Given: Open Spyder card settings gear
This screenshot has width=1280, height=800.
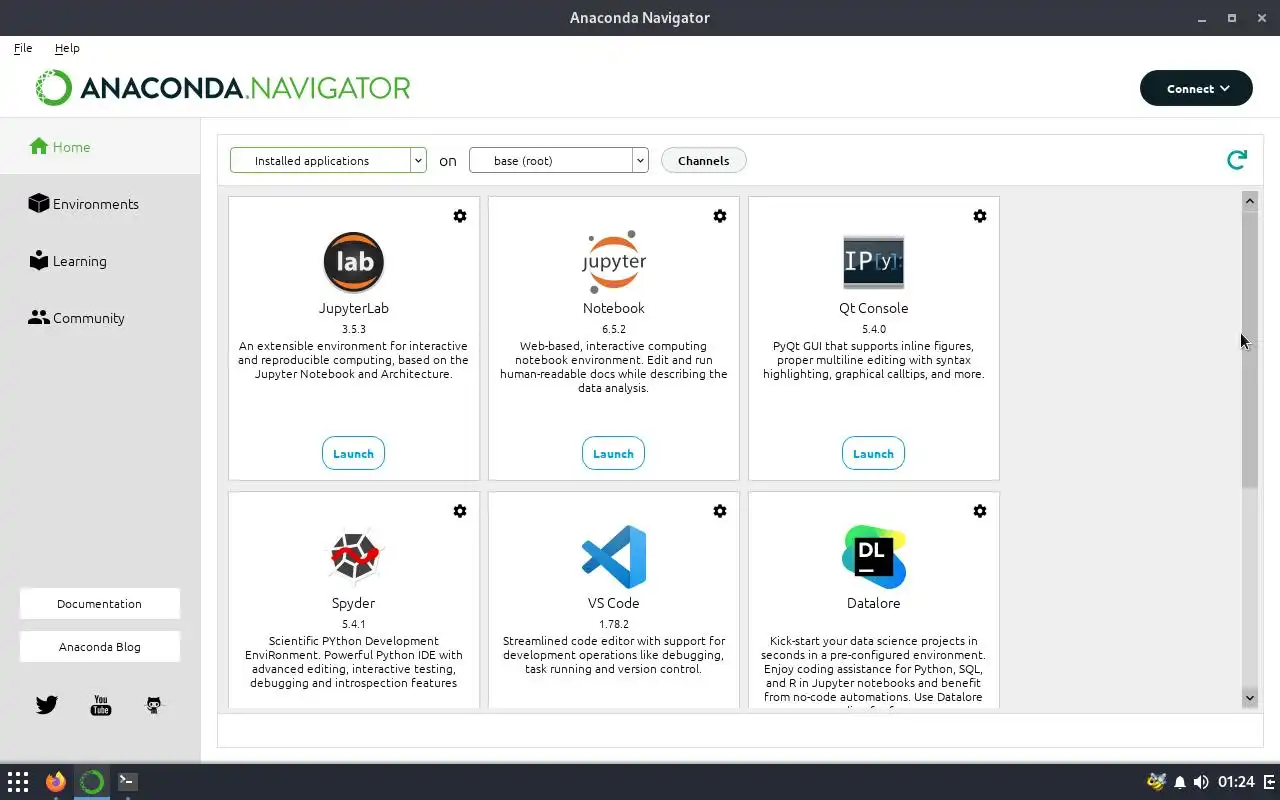Looking at the screenshot, I should click(x=460, y=511).
